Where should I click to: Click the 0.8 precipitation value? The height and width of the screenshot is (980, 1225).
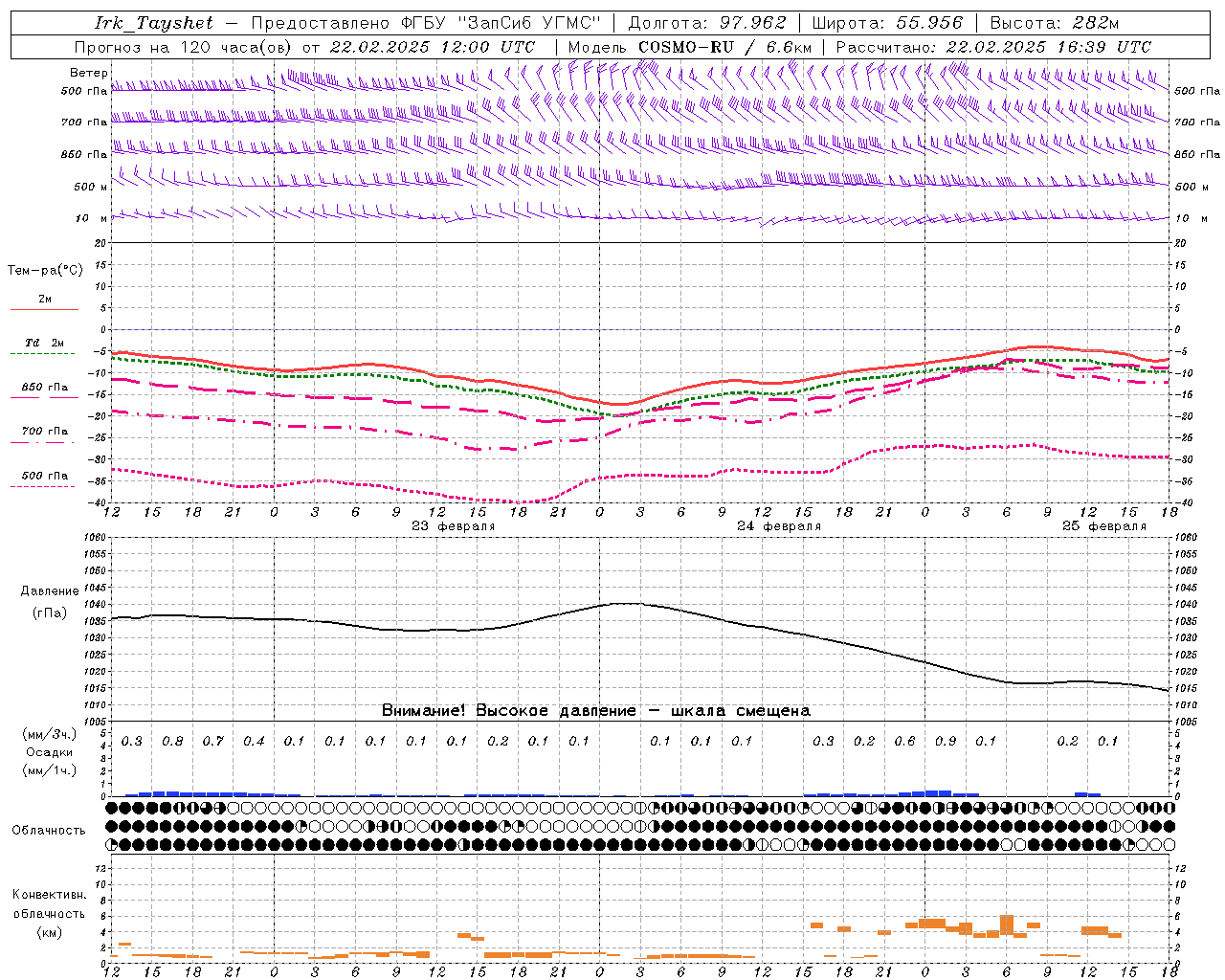(172, 742)
